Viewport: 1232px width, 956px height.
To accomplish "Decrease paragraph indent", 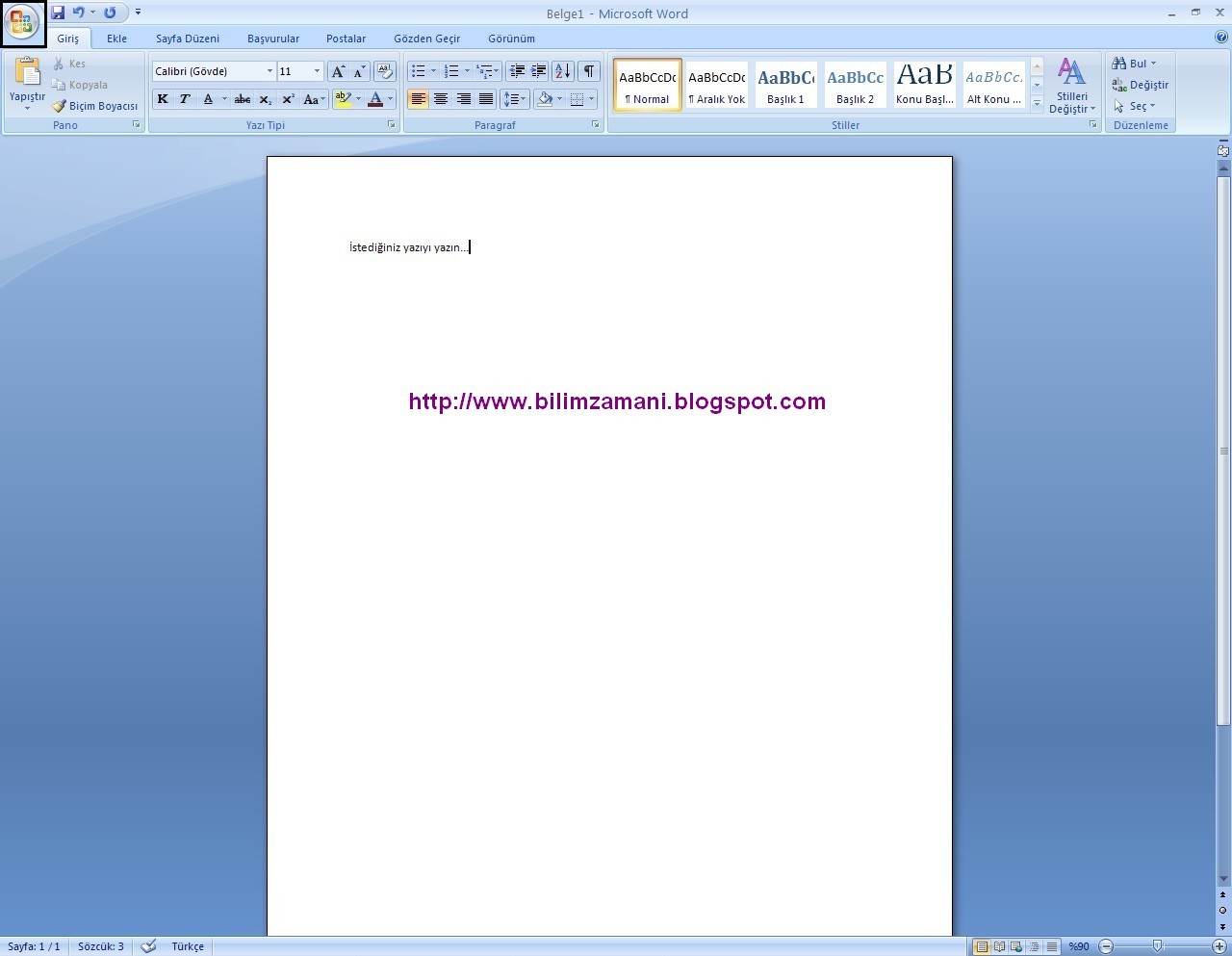I will 517,71.
